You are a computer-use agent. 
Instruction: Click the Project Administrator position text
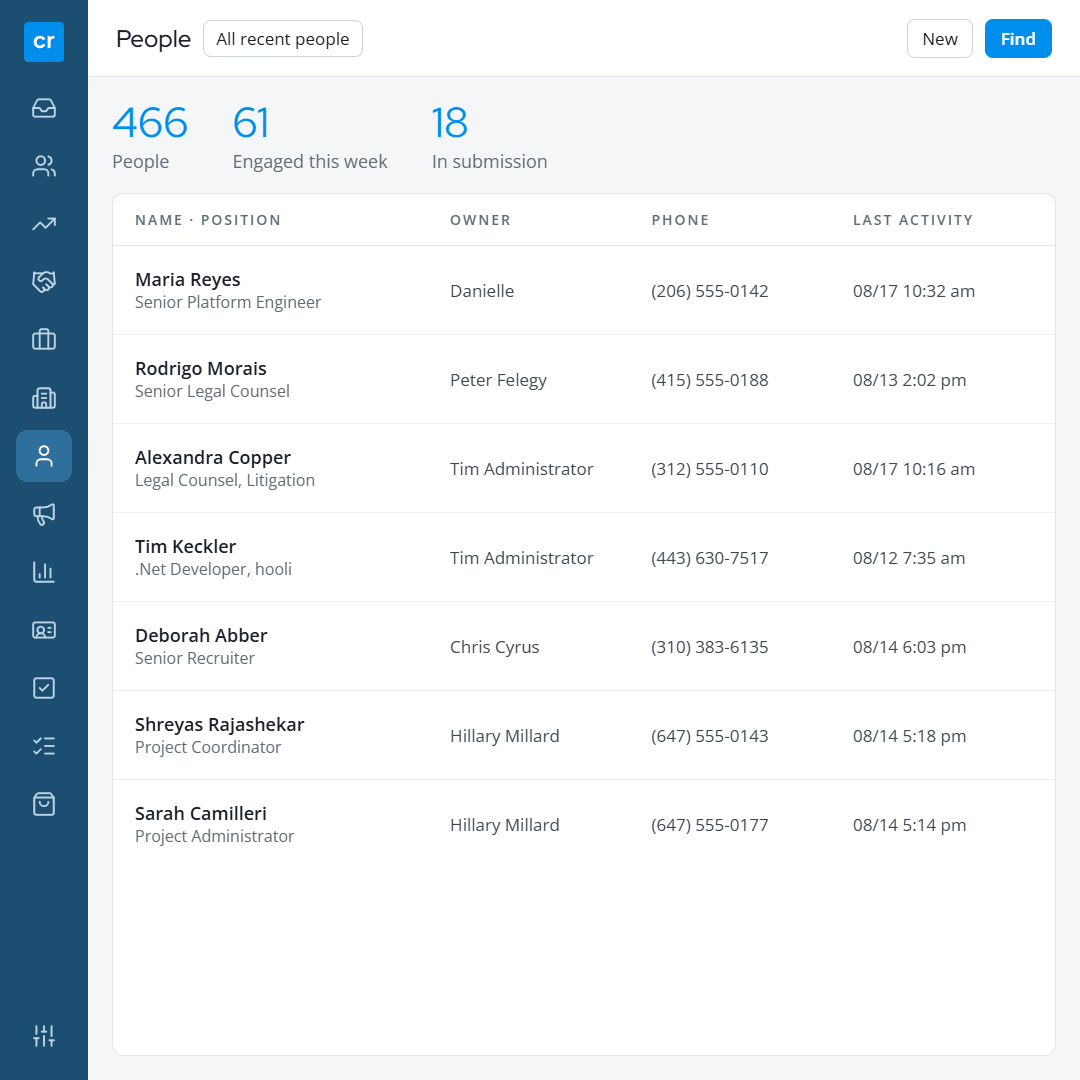click(x=214, y=836)
